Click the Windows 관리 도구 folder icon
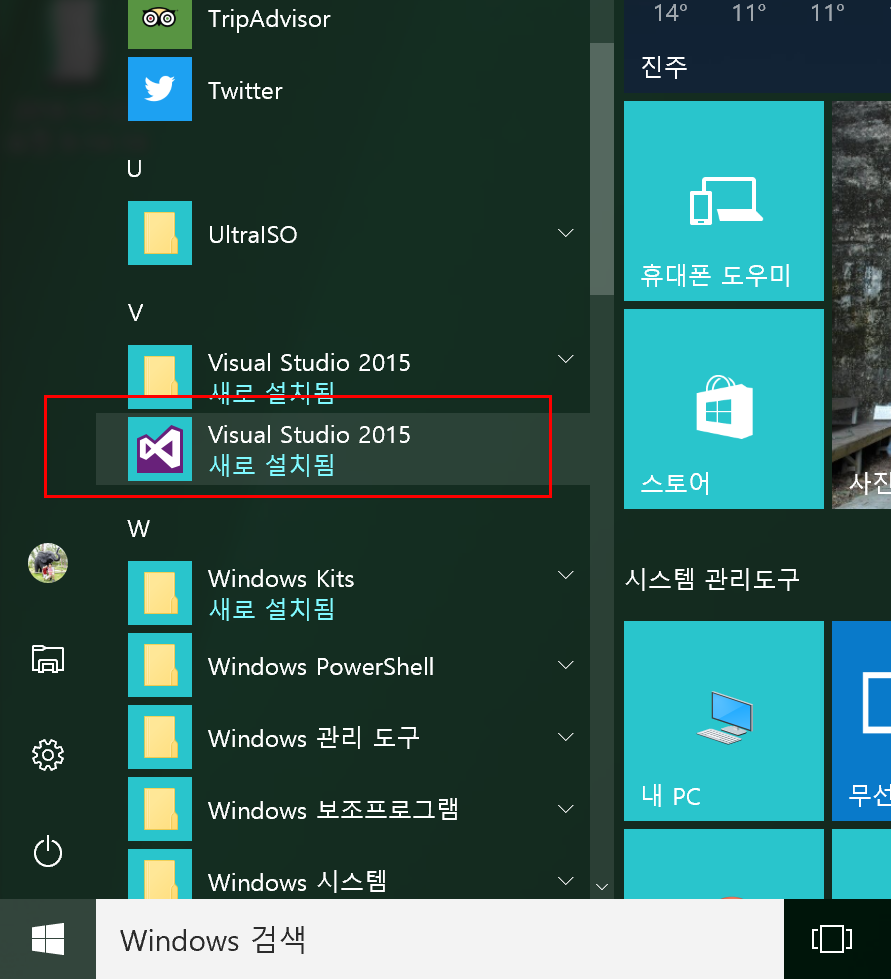891x979 pixels. click(x=160, y=737)
